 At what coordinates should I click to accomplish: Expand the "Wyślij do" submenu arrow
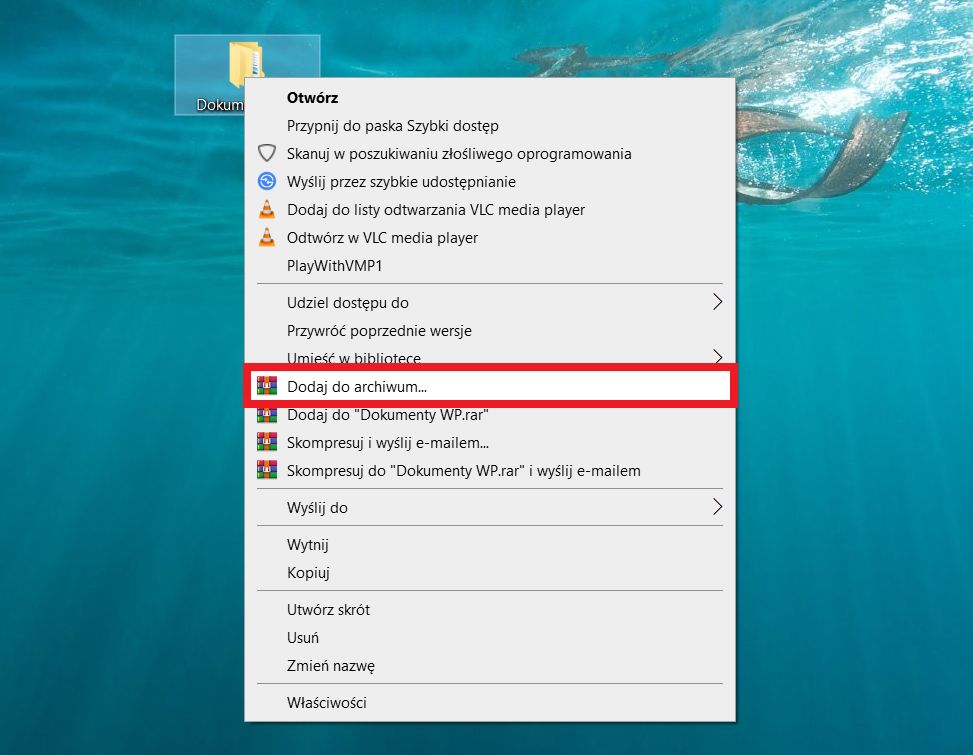(718, 507)
